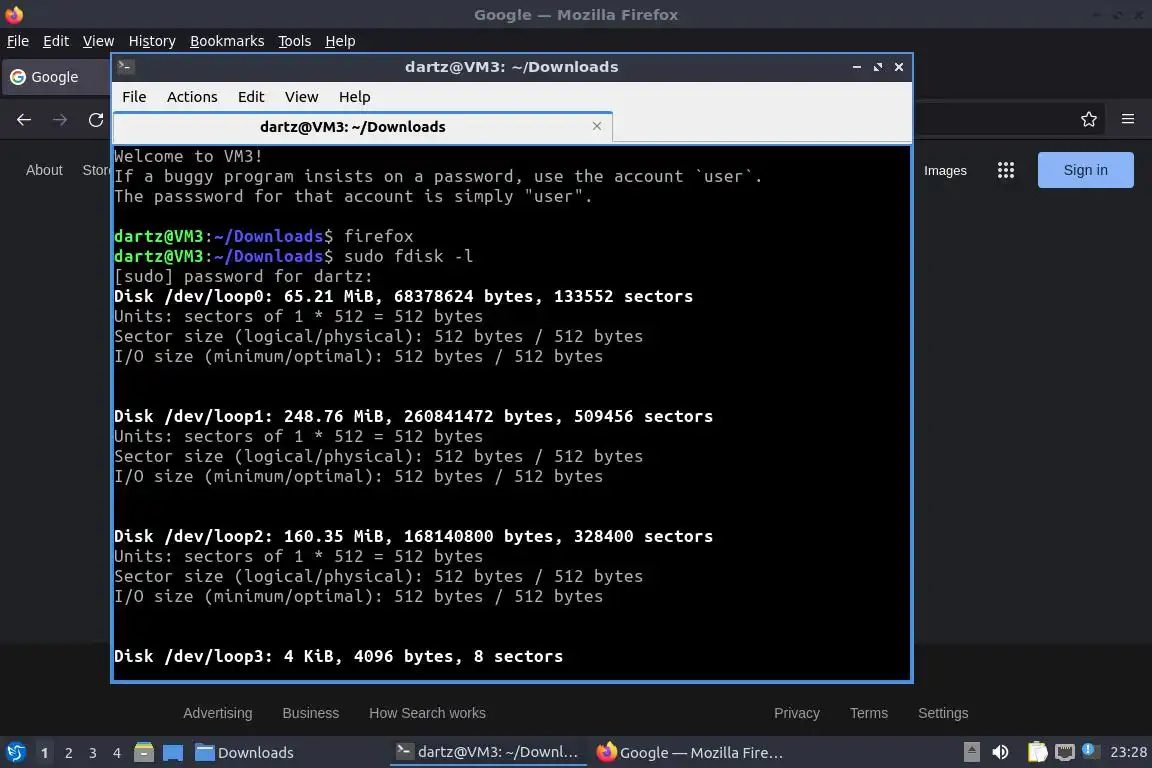The height and width of the screenshot is (768, 1152).
Task: Click the show desktop panel icon
Action: pyautogui.click(x=173, y=753)
